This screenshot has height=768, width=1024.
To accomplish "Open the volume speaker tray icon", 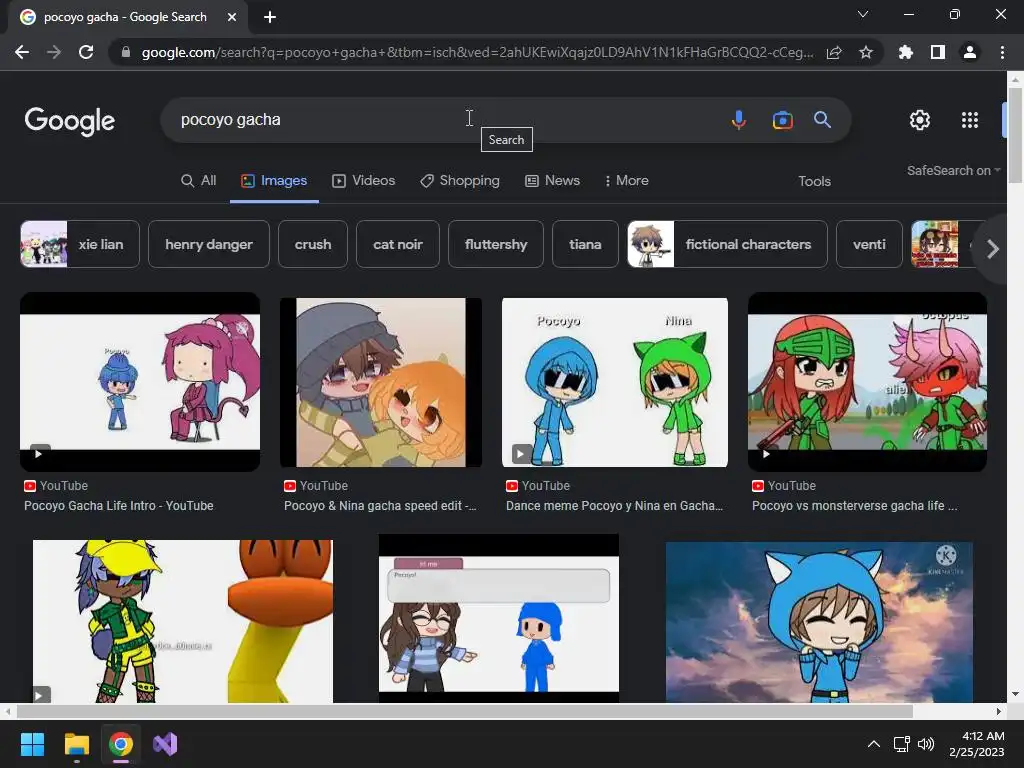I will click(925, 744).
